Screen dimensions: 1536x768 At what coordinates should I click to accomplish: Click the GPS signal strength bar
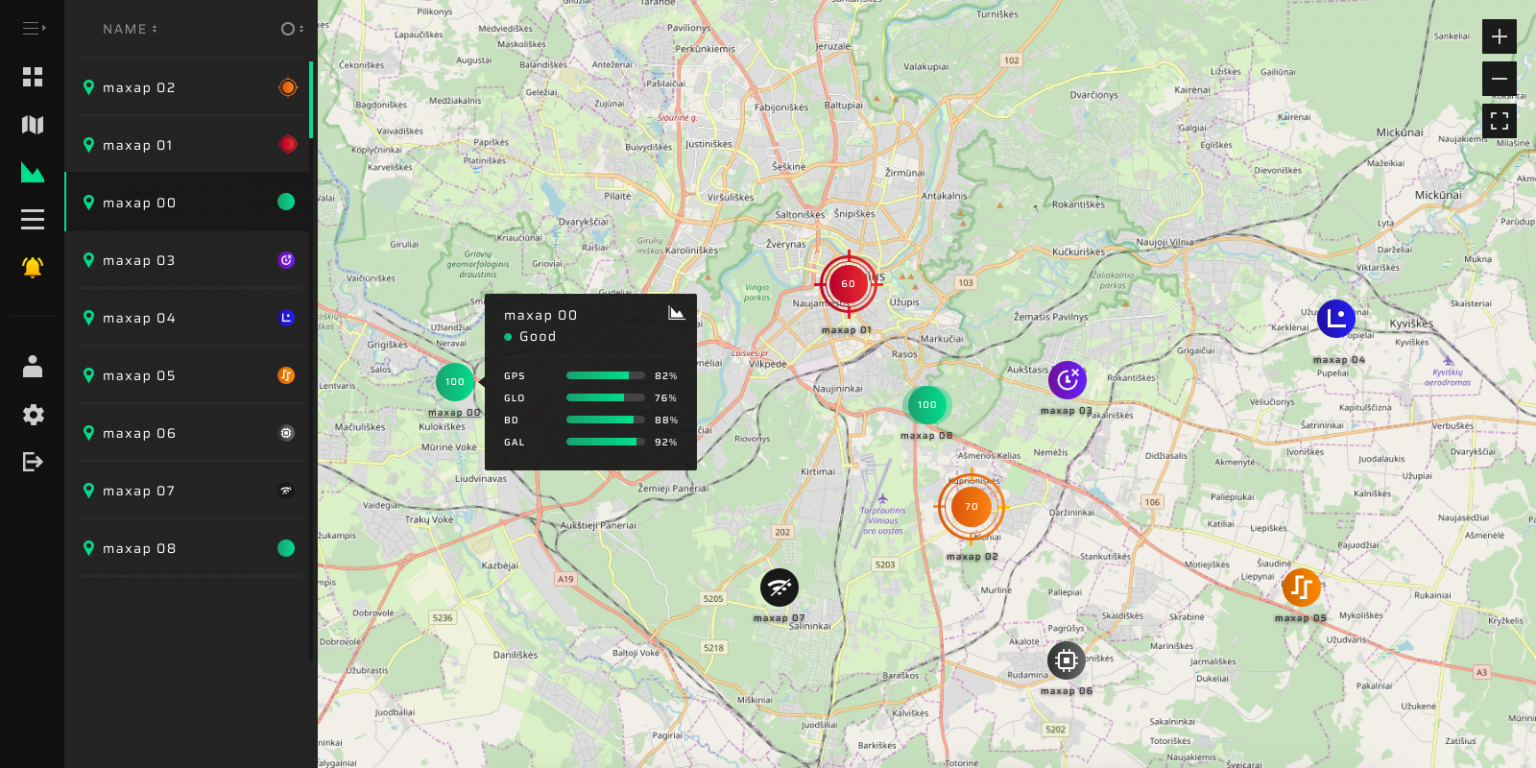coord(605,376)
